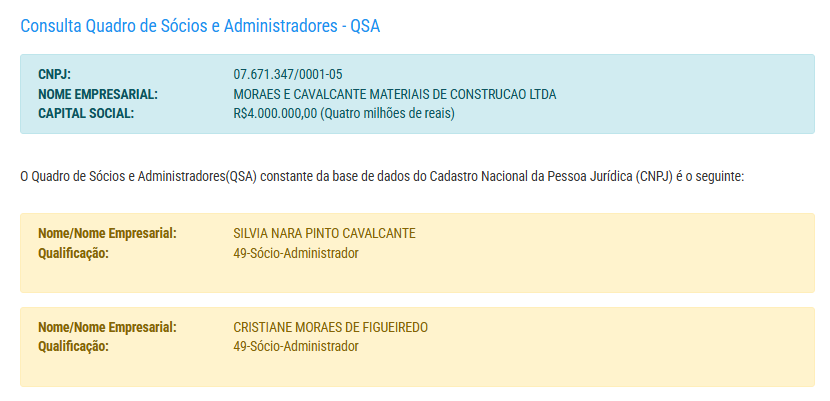Select the CNPJ number 07.671.347/0001-05
This screenshot has width=830, height=401.
pyautogui.click(x=288, y=74)
